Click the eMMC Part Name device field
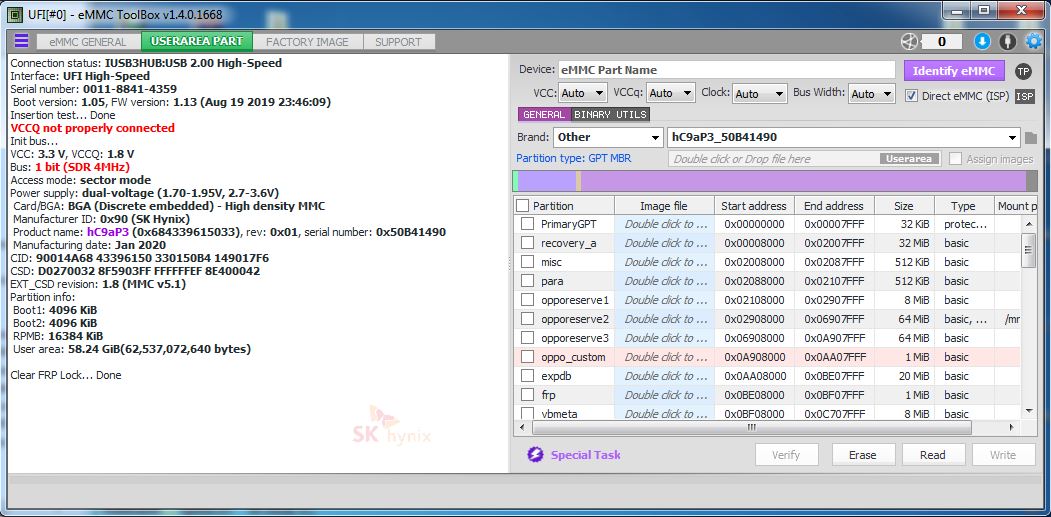The height and width of the screenshot is (517, 1051). pyautogui.click(x=726, y=70)
